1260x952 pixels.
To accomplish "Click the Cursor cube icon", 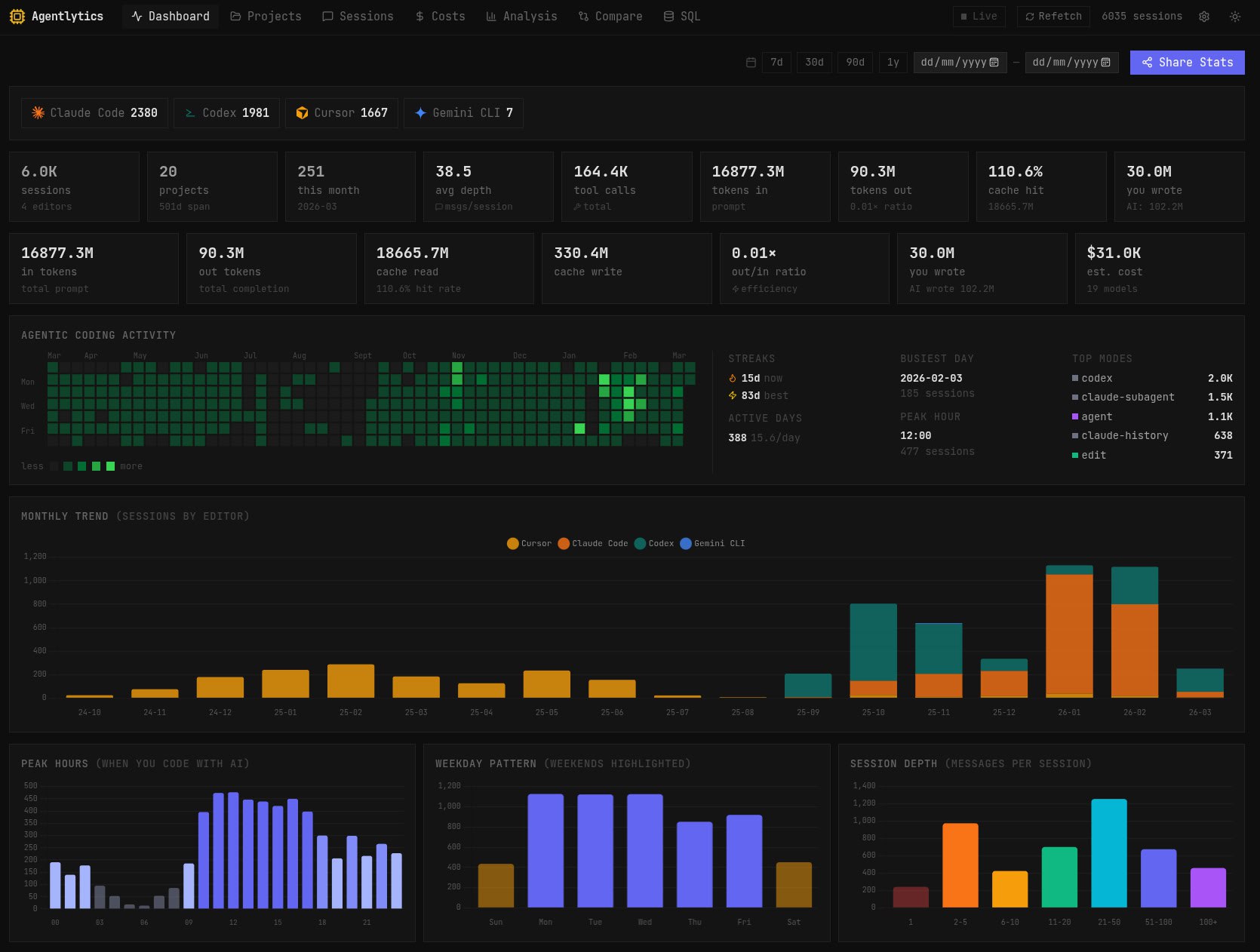I will tap(302, 113).
